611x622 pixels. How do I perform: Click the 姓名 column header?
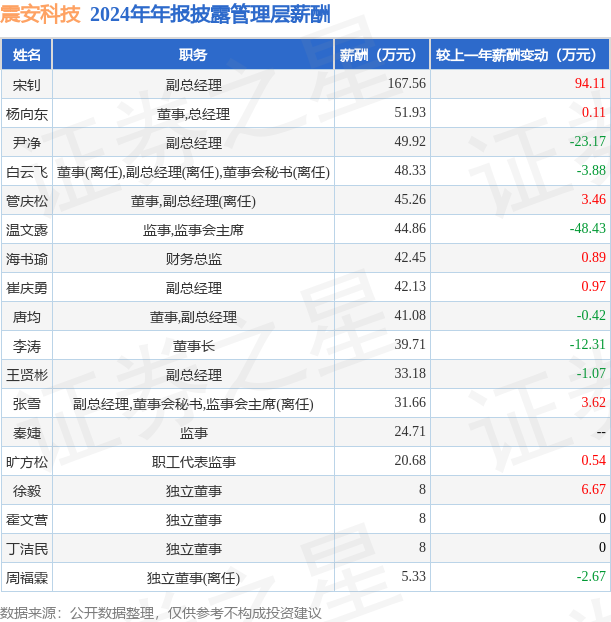pos(27,55)
